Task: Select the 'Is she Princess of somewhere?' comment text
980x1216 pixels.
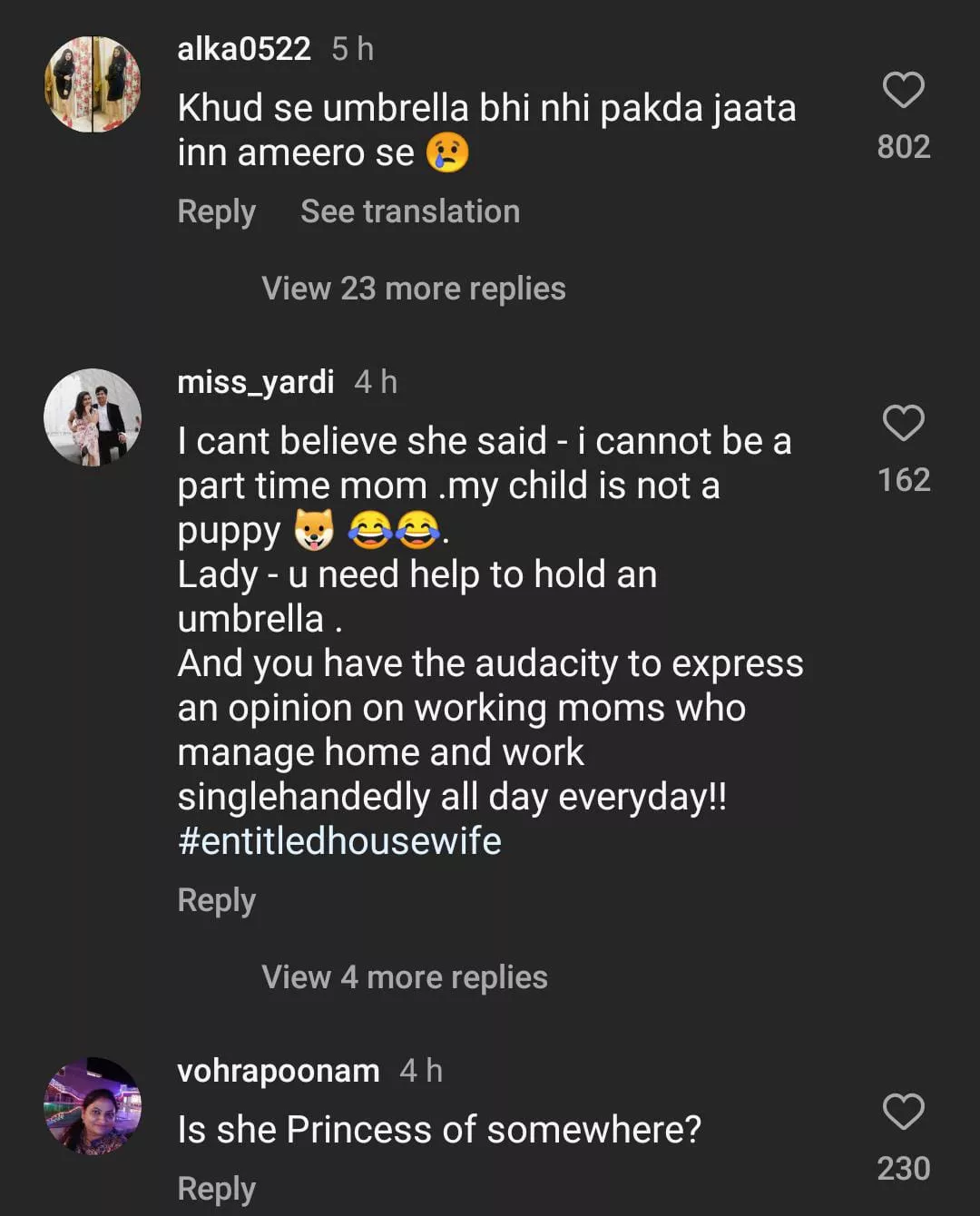Action: pos(439,1130)
